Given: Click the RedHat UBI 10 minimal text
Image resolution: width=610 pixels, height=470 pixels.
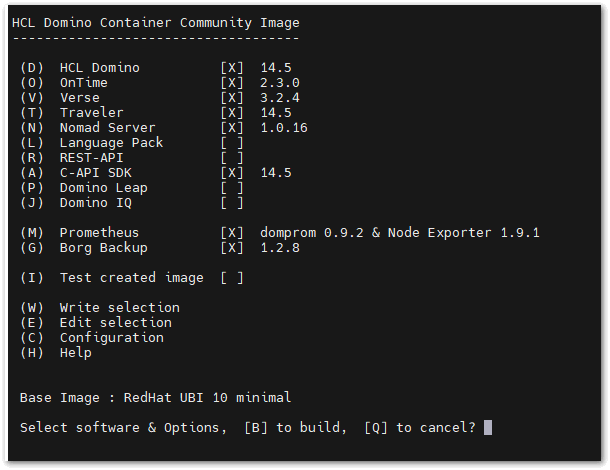Looking at the screenshot, I should click(x=207, y=398).
